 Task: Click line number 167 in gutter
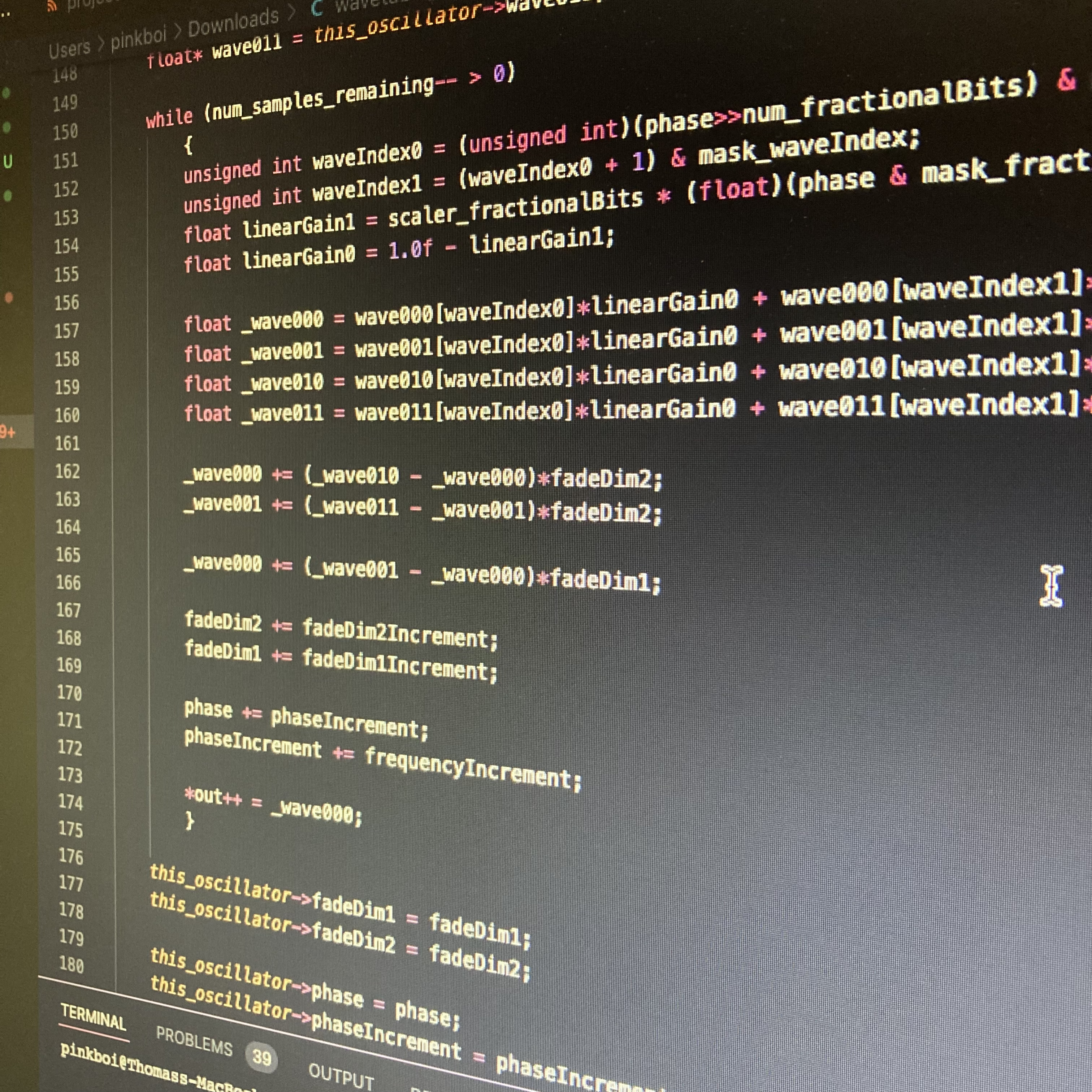(68, 610)
